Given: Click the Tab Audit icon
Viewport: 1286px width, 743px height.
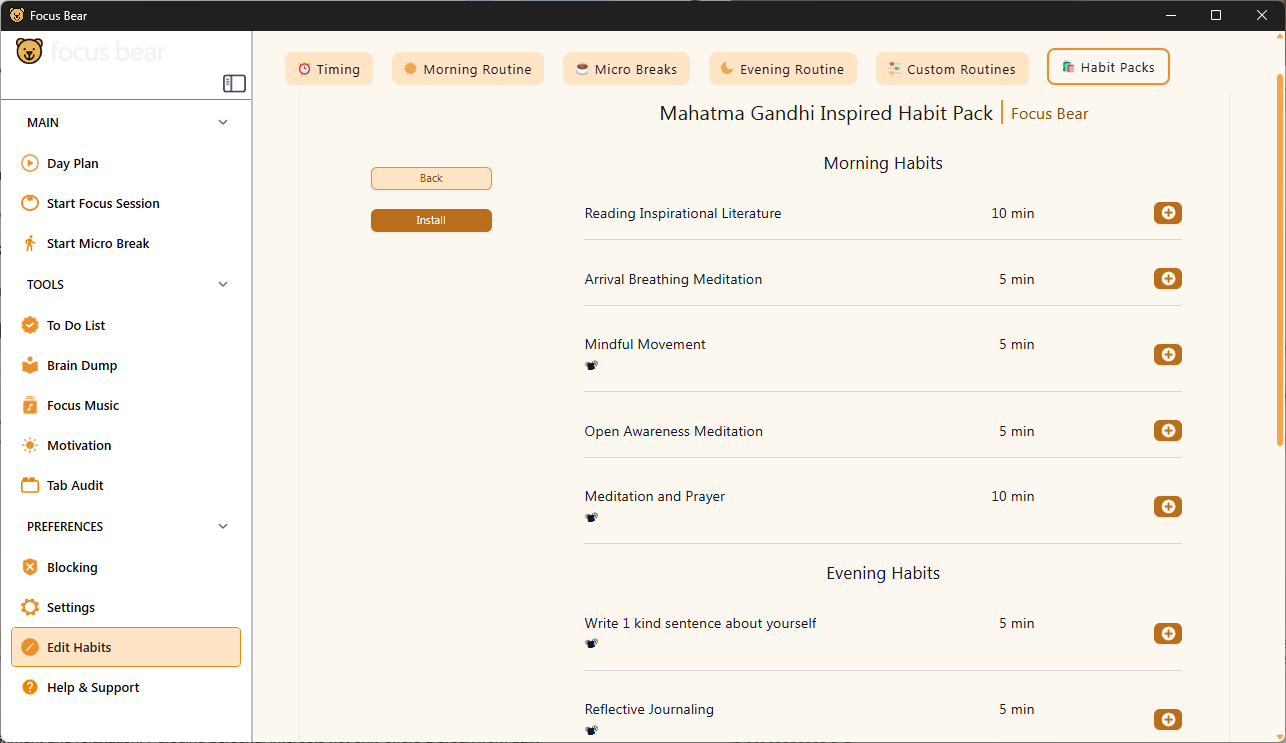Looking at the screenshot, I should pyautogui.click(x=30, y=485).
